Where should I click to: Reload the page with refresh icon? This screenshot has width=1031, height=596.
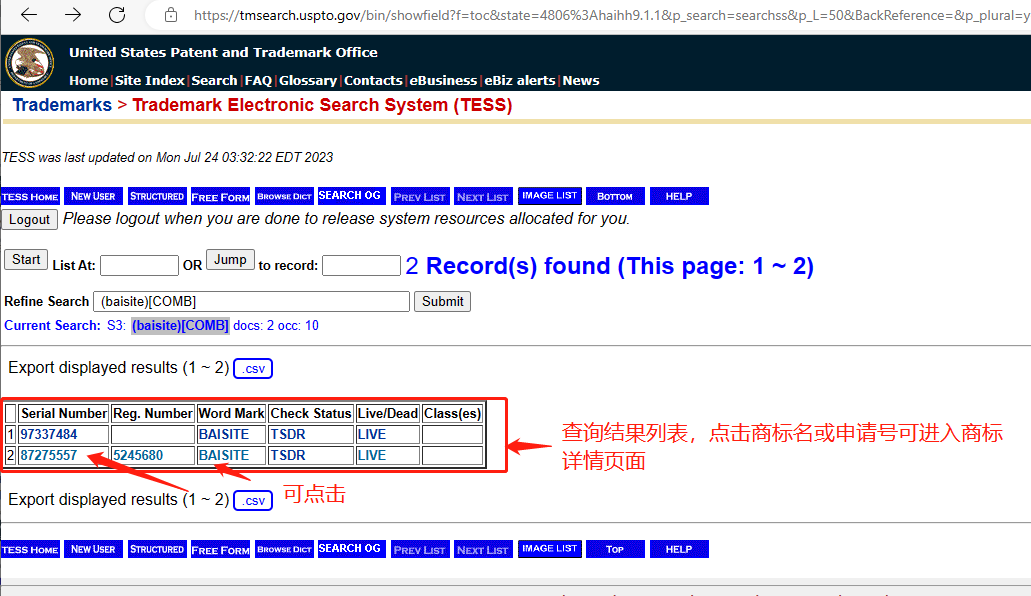click(x=117, y=15)
